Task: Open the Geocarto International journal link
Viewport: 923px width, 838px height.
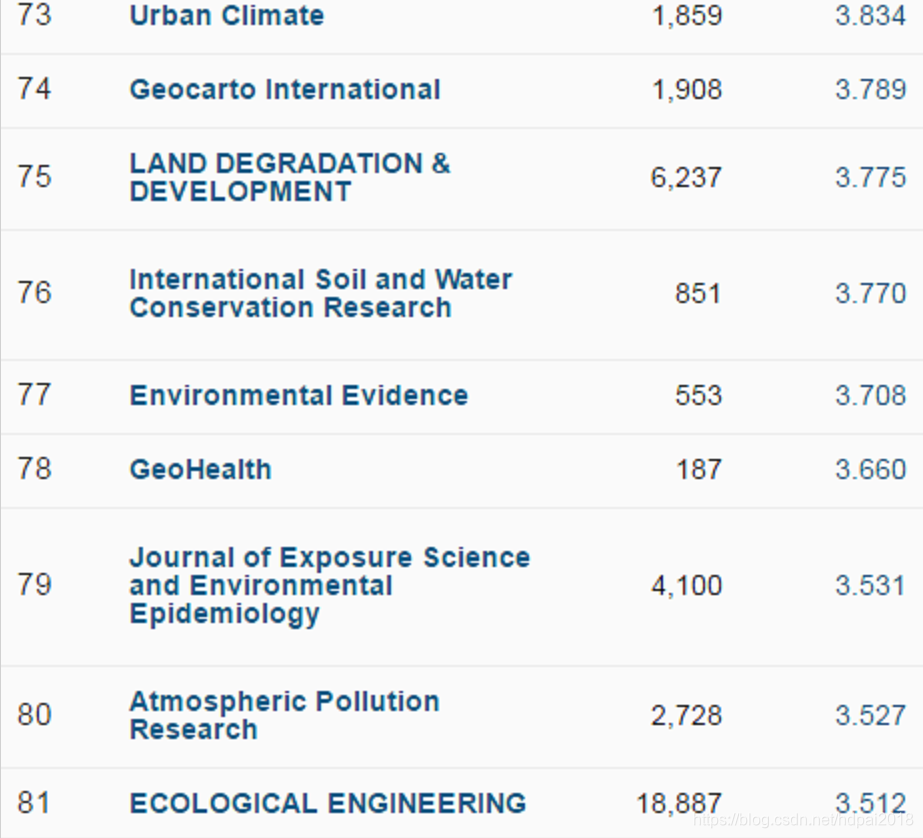Action: coord(285,89)
